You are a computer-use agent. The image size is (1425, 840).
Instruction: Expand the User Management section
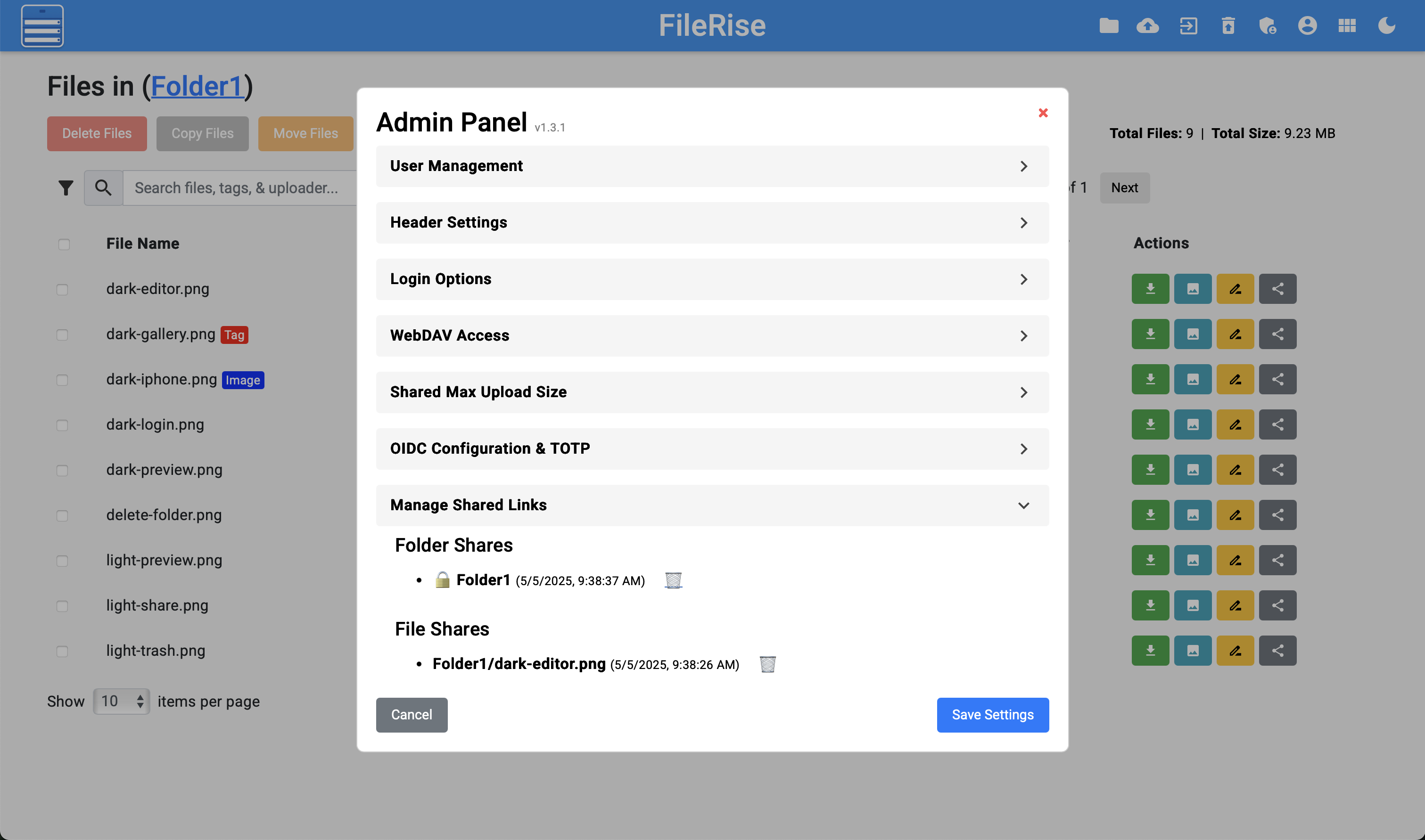(x=712, y=166)
